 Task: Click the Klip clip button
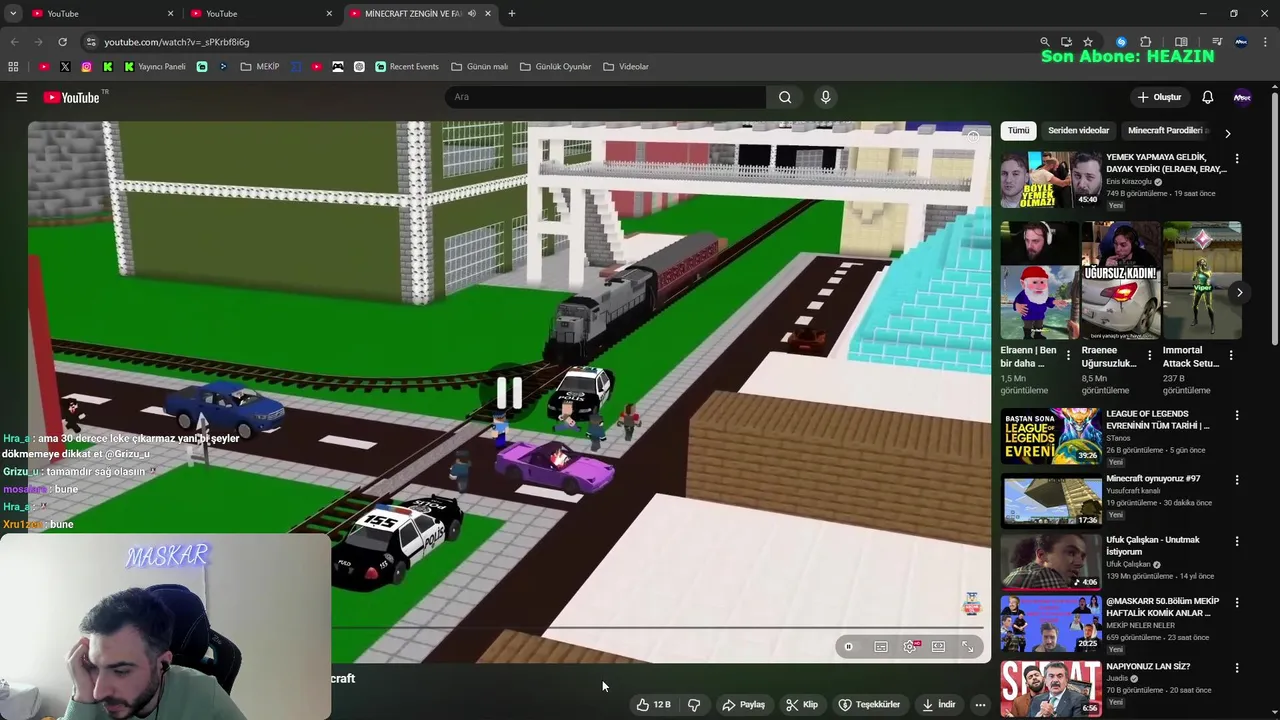coord(802,705)
